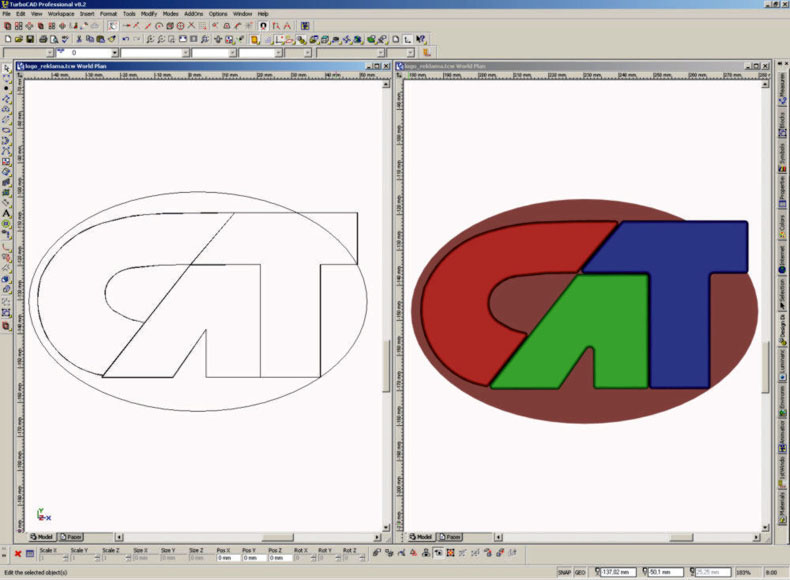
Task: Click the Pos Z input field
Action: pyautogui.click(x=280, y=558)
